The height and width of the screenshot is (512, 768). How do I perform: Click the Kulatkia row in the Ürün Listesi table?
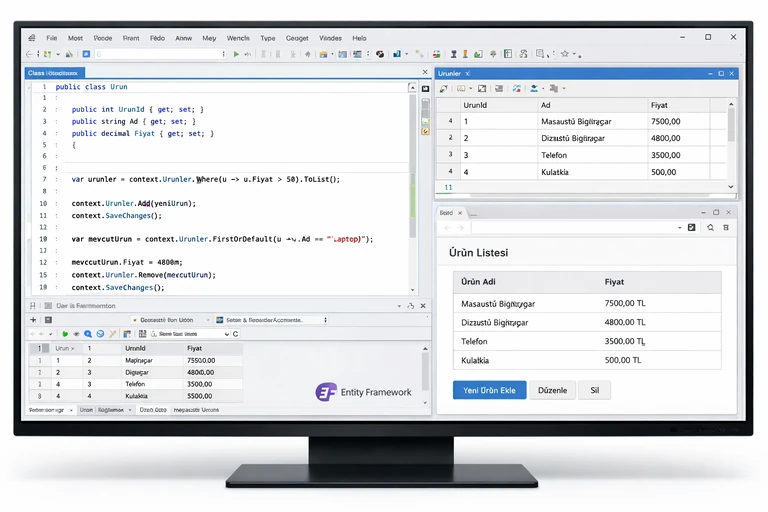point(587,360)
